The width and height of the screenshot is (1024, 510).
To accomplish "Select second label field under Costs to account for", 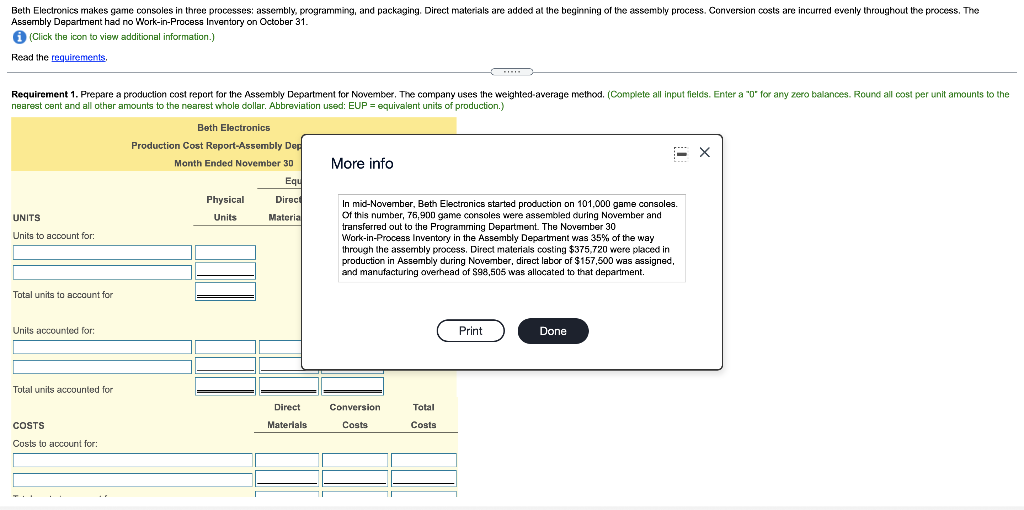I will pyautogui.click(x=133, y=480).
